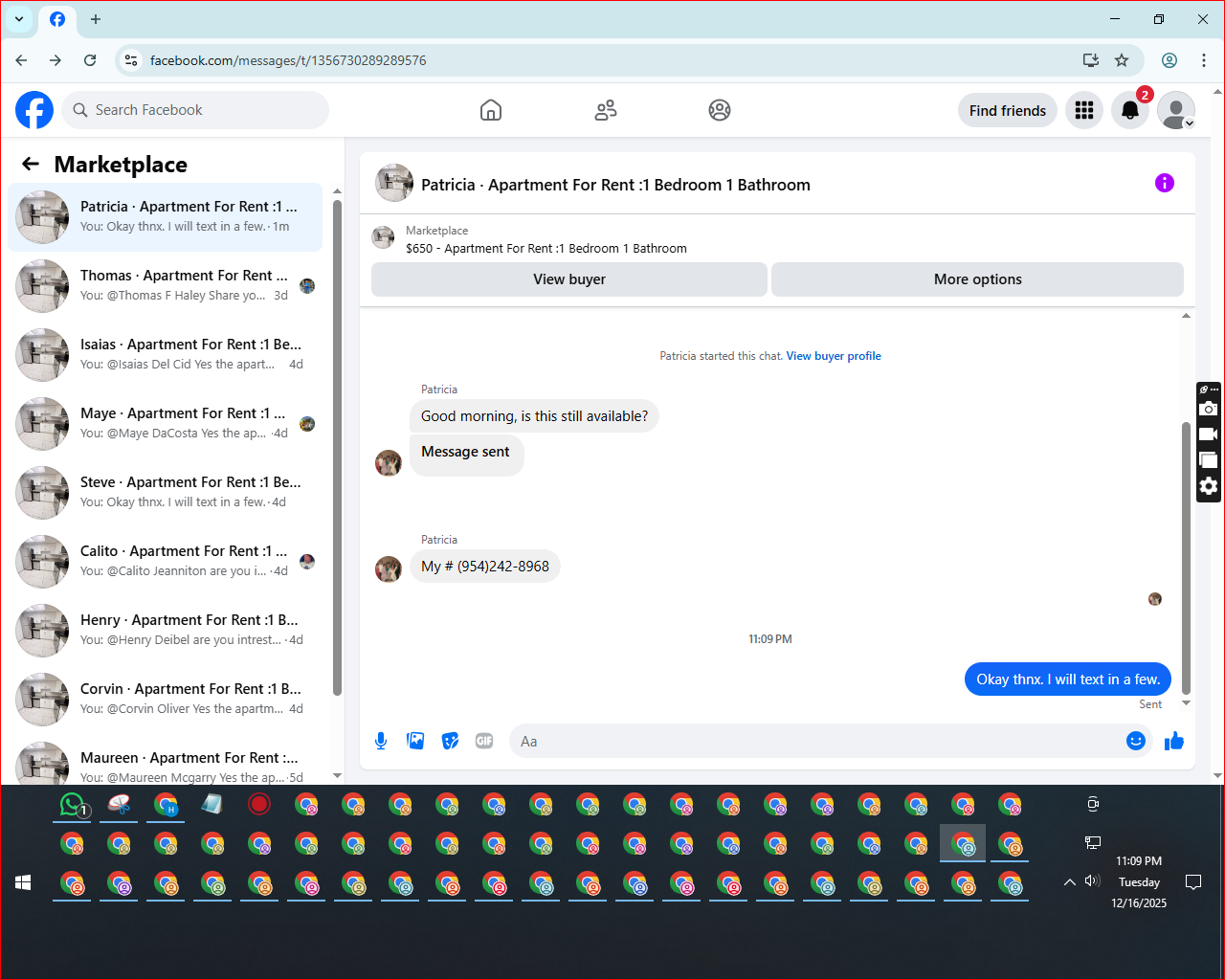
Task: Click the chat messages scrollbar
Action: pyautogui.click(x=1187, y=558)
